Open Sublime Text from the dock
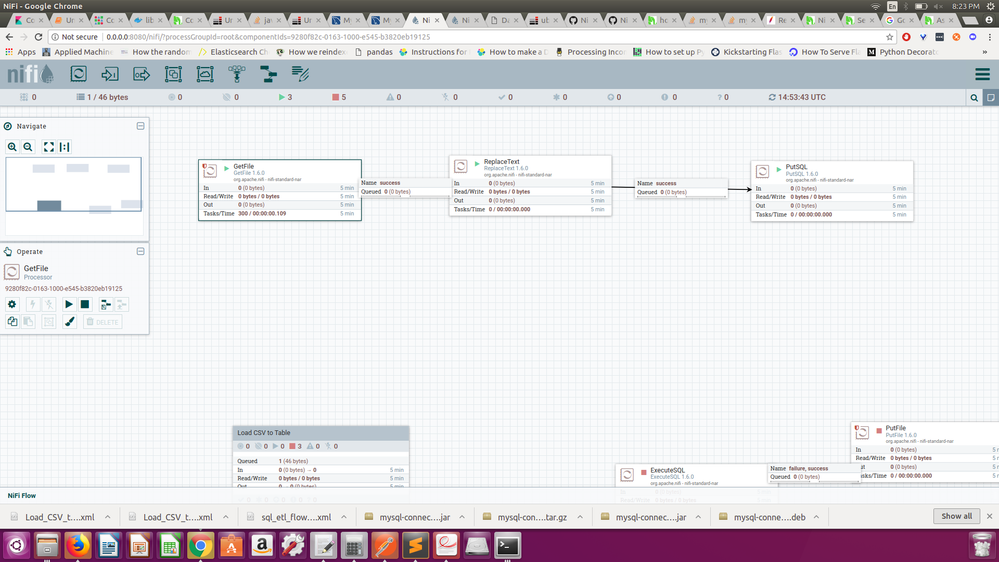 tap(415, 546)
